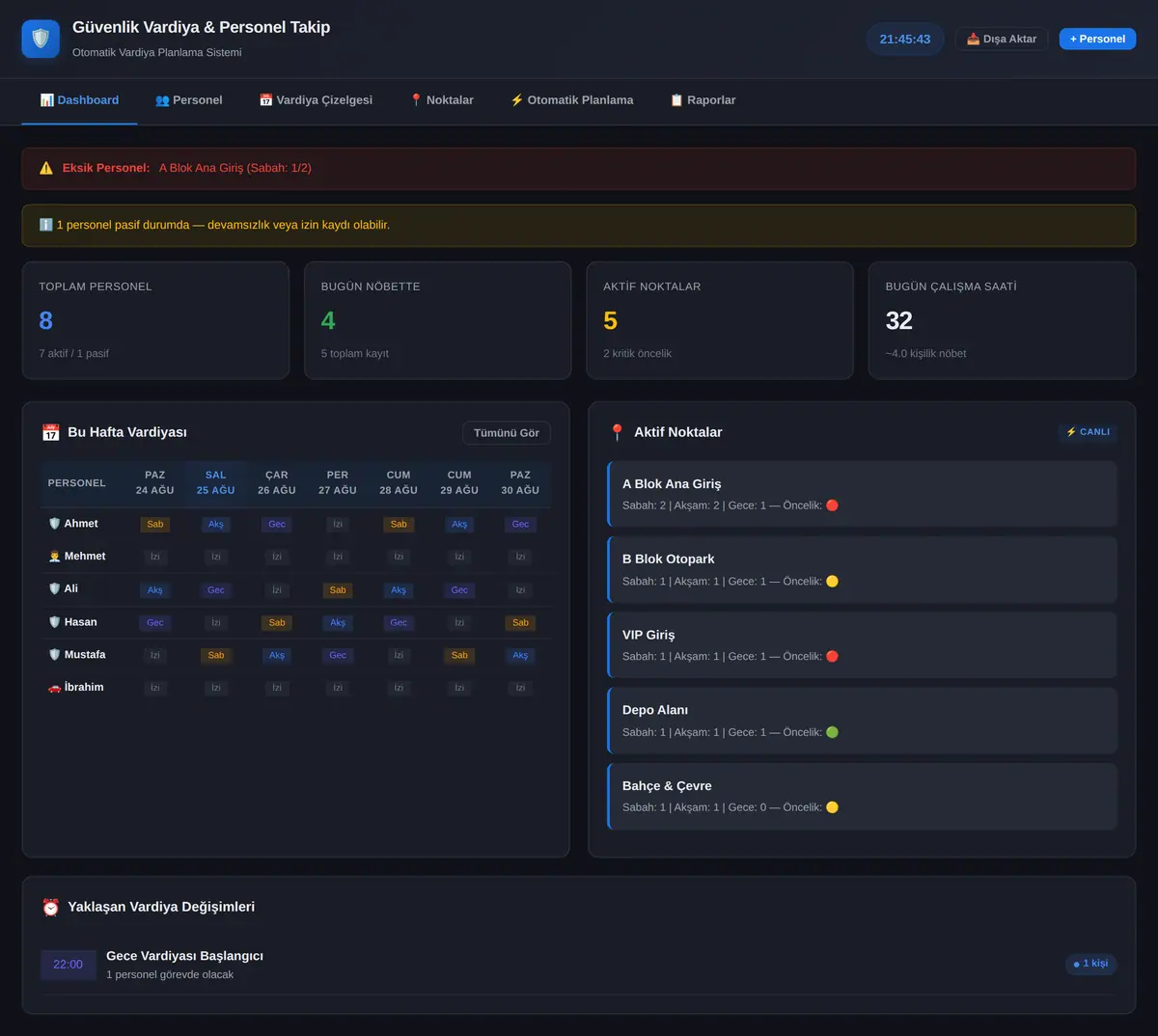Click the 21:45:43 clock display
The width and height of the screenshot is (1158, 1036).
905,40
